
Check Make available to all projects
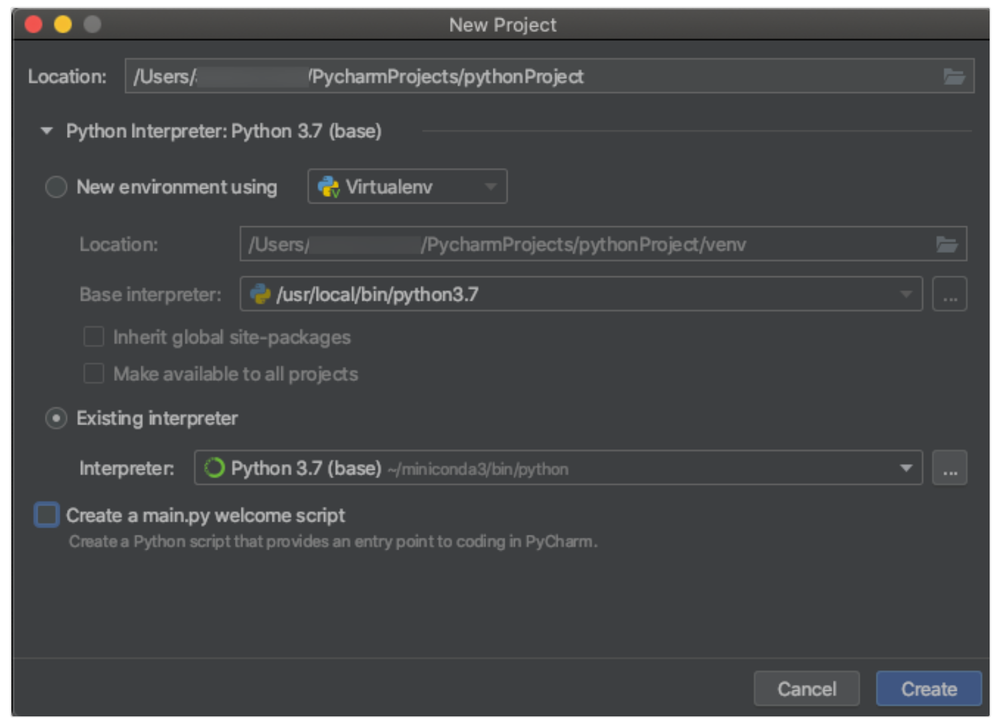(x=94, y=374)
